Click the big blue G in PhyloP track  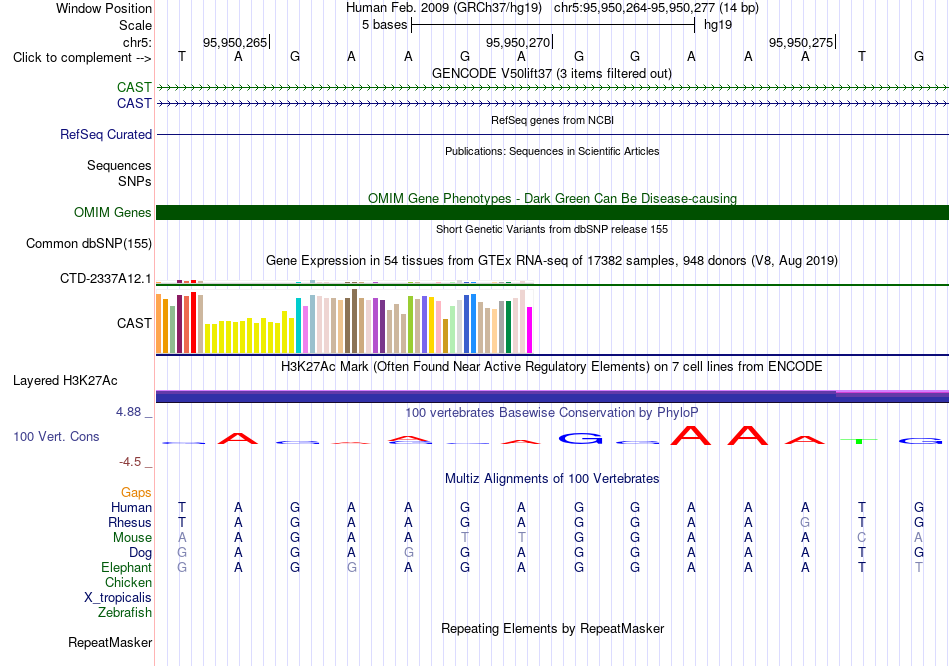click(x=580, y=438)
